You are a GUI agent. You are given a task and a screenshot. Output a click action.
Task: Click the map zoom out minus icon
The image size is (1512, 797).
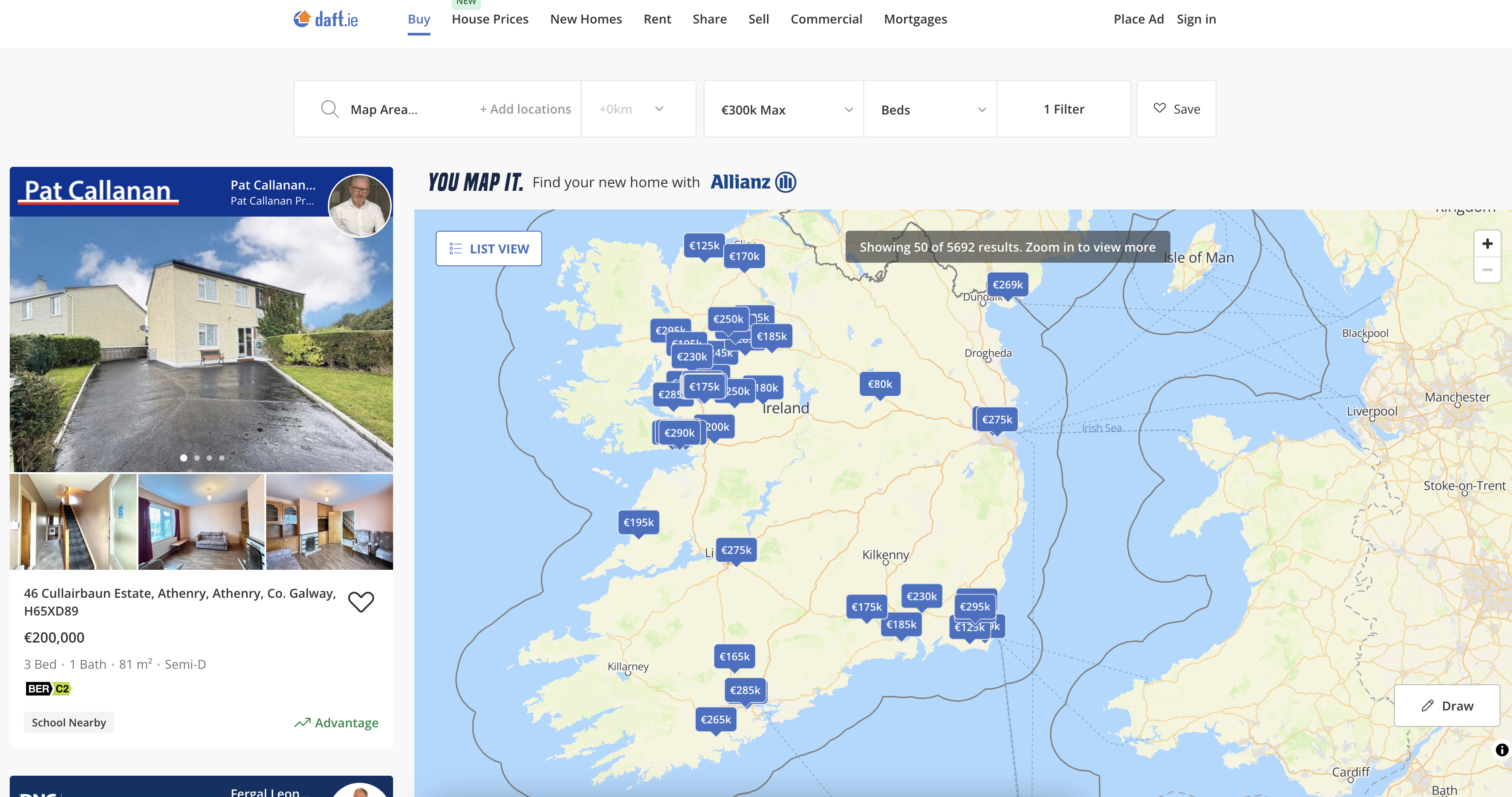pos(1487,270)
